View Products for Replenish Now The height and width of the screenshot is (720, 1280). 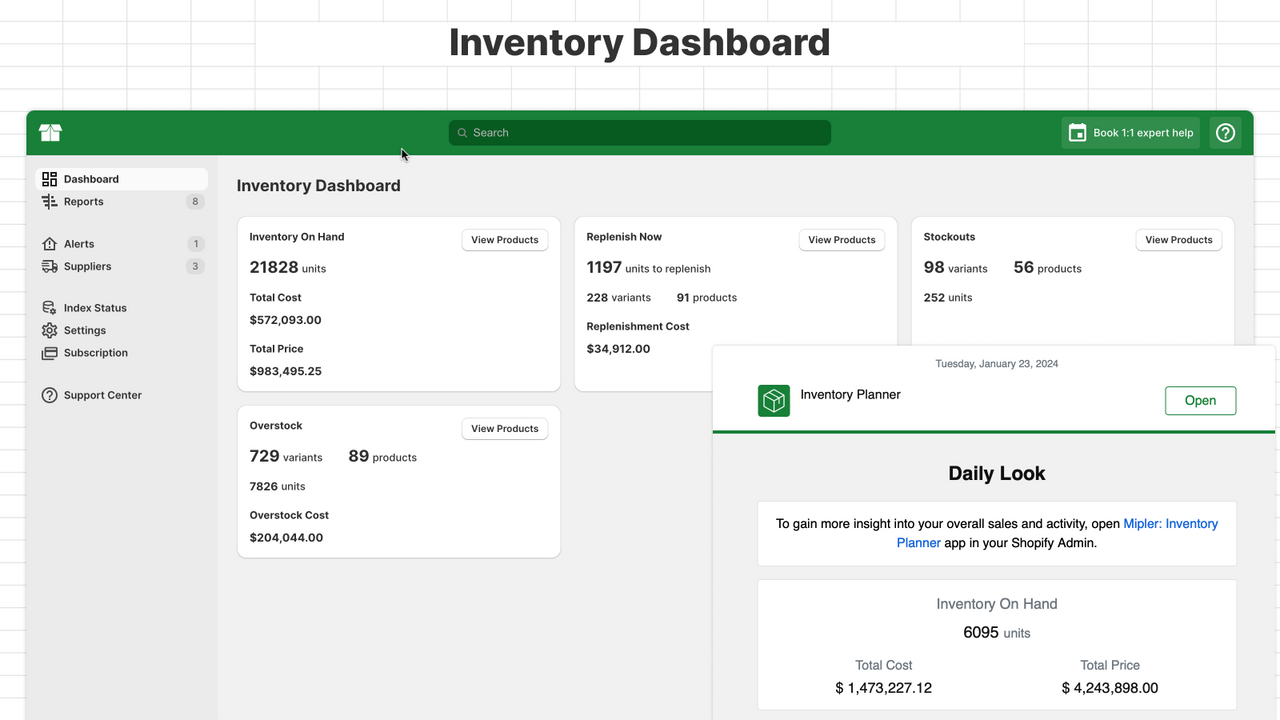click(842, 240)
